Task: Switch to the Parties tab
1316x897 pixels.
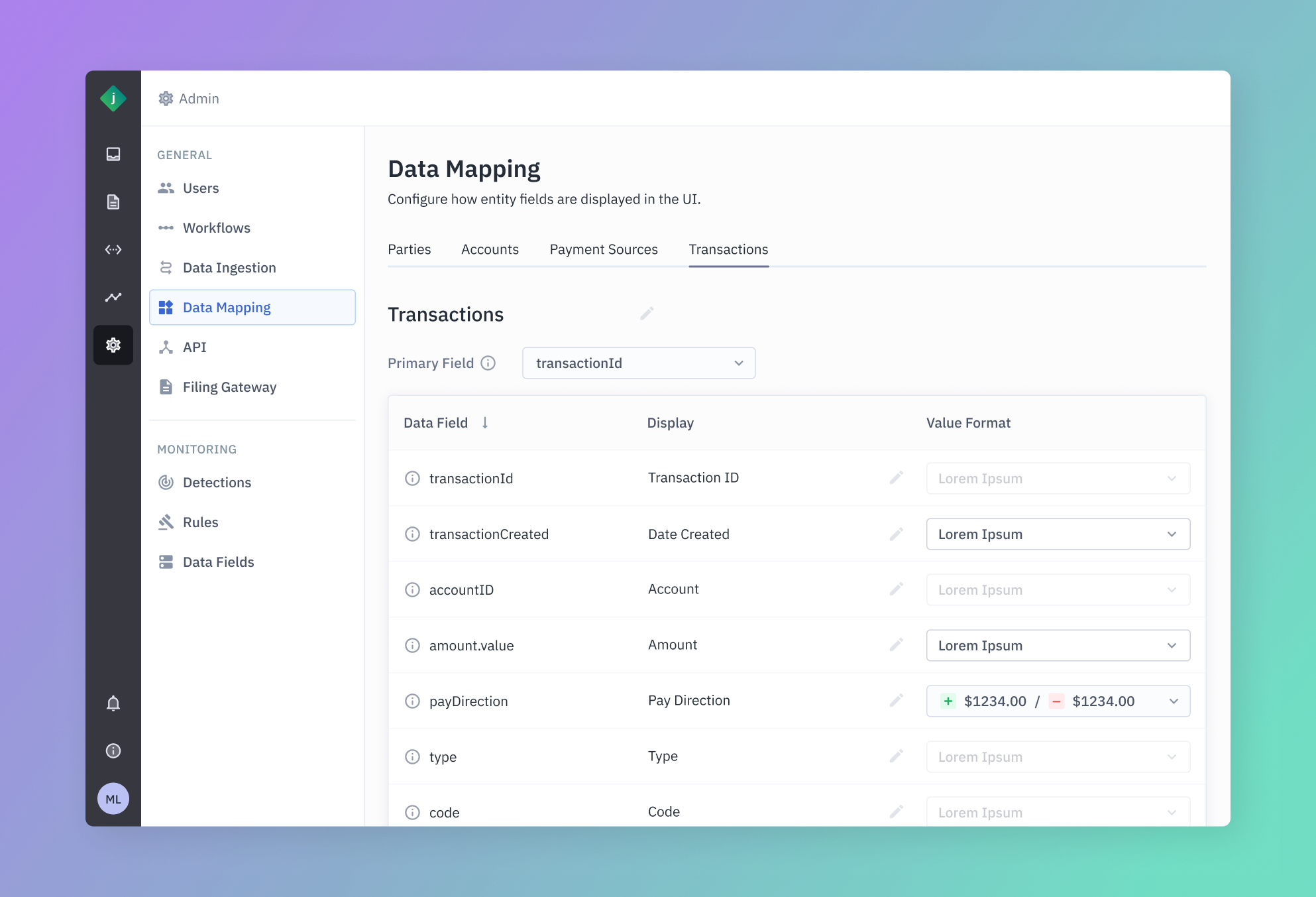Action: click(409, 250)
